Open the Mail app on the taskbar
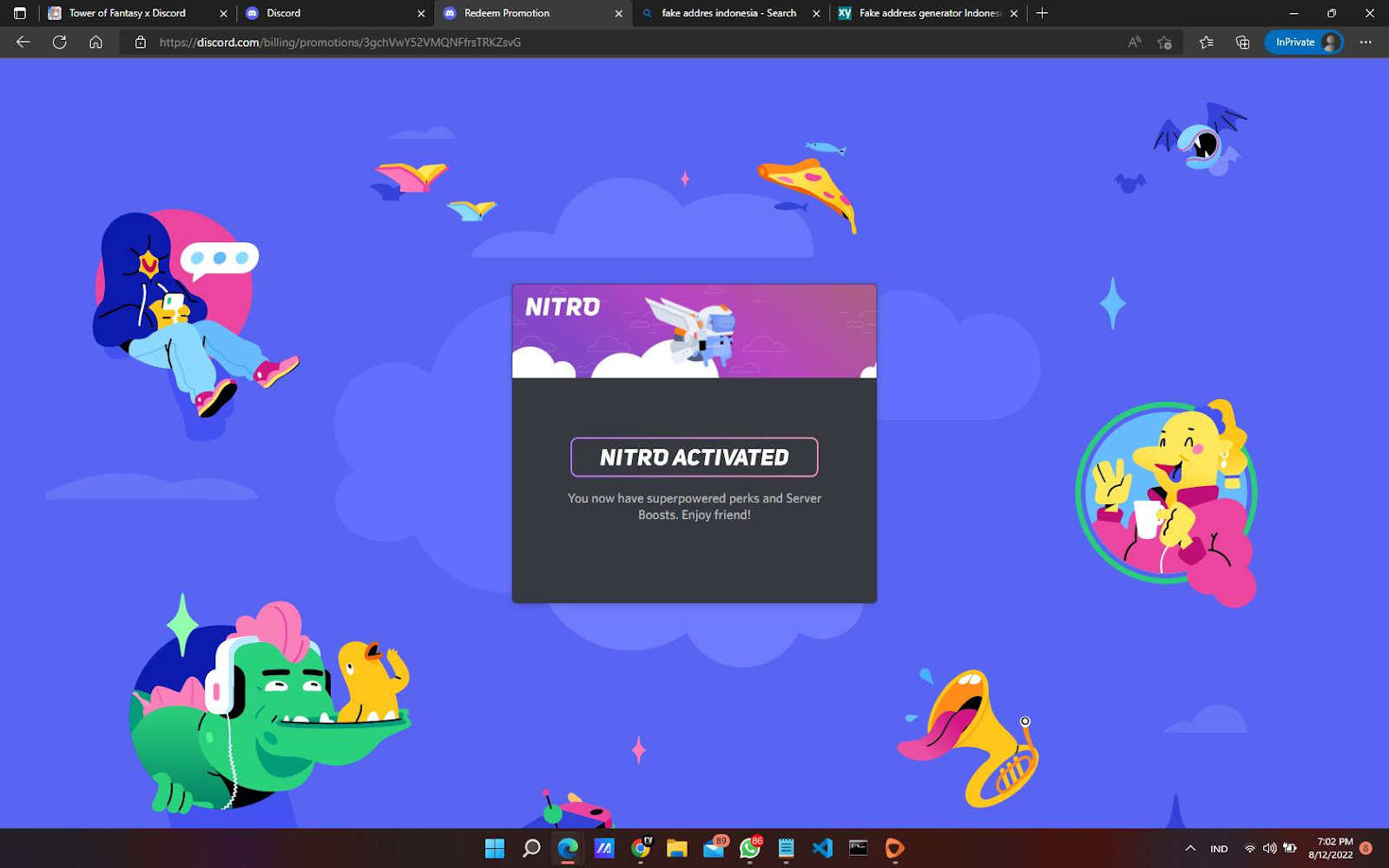The height and width of the screenshot is (868, 1389). pos(714,848)
